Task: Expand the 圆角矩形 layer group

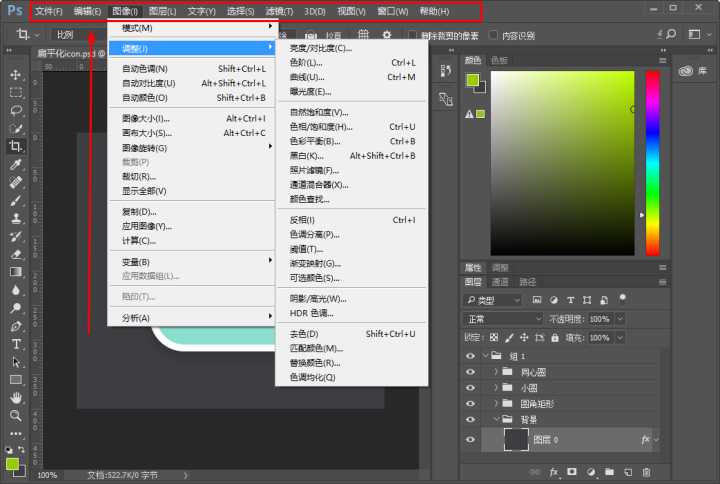Action: 495,404
